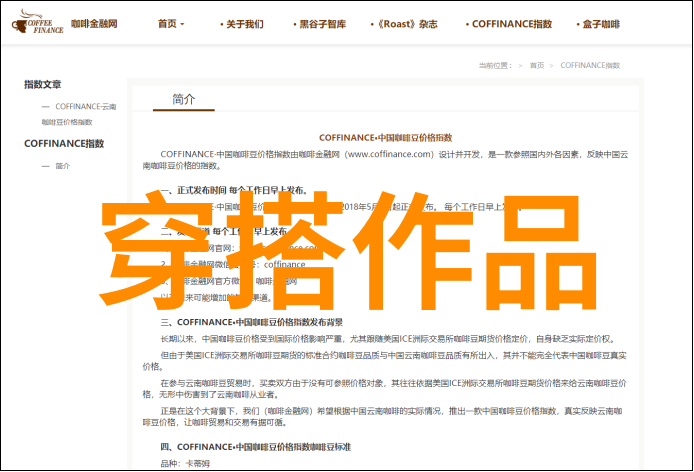Expand the 首页 dropdown menu

point(171,24)
